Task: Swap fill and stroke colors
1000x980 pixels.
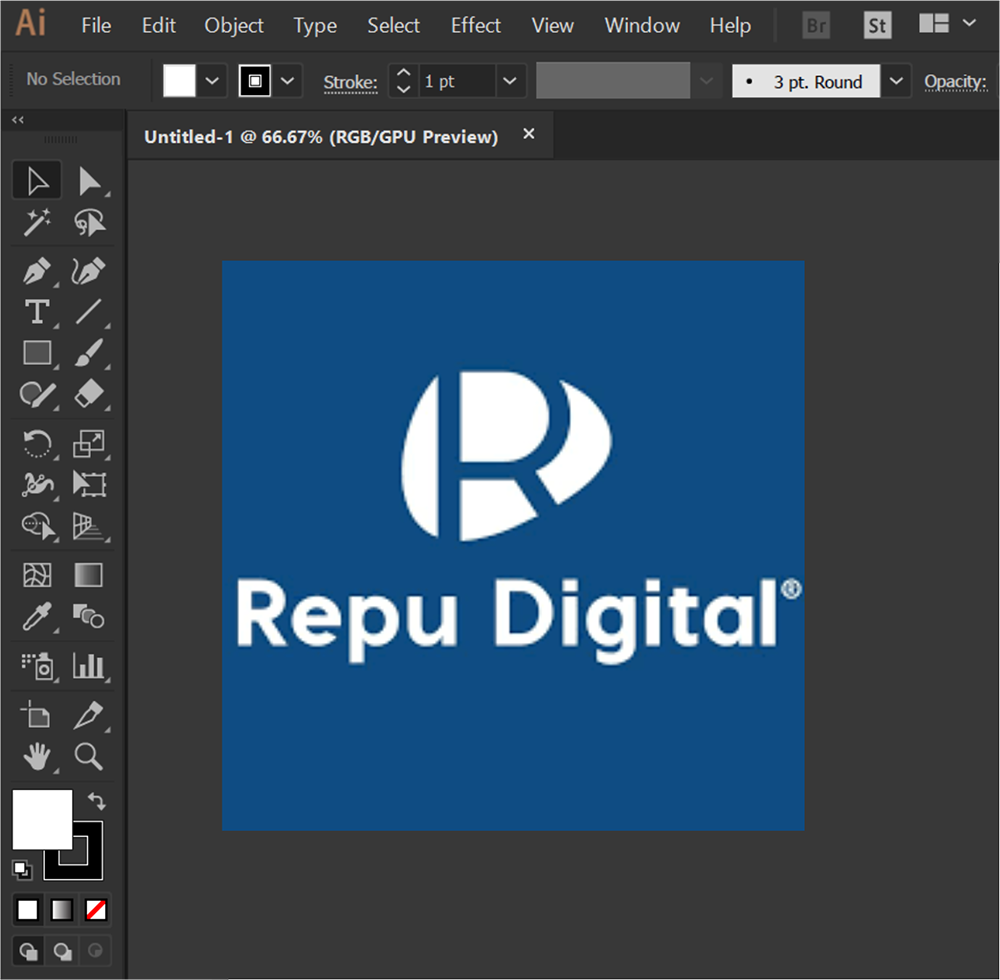Action: [x=96, y=801]
